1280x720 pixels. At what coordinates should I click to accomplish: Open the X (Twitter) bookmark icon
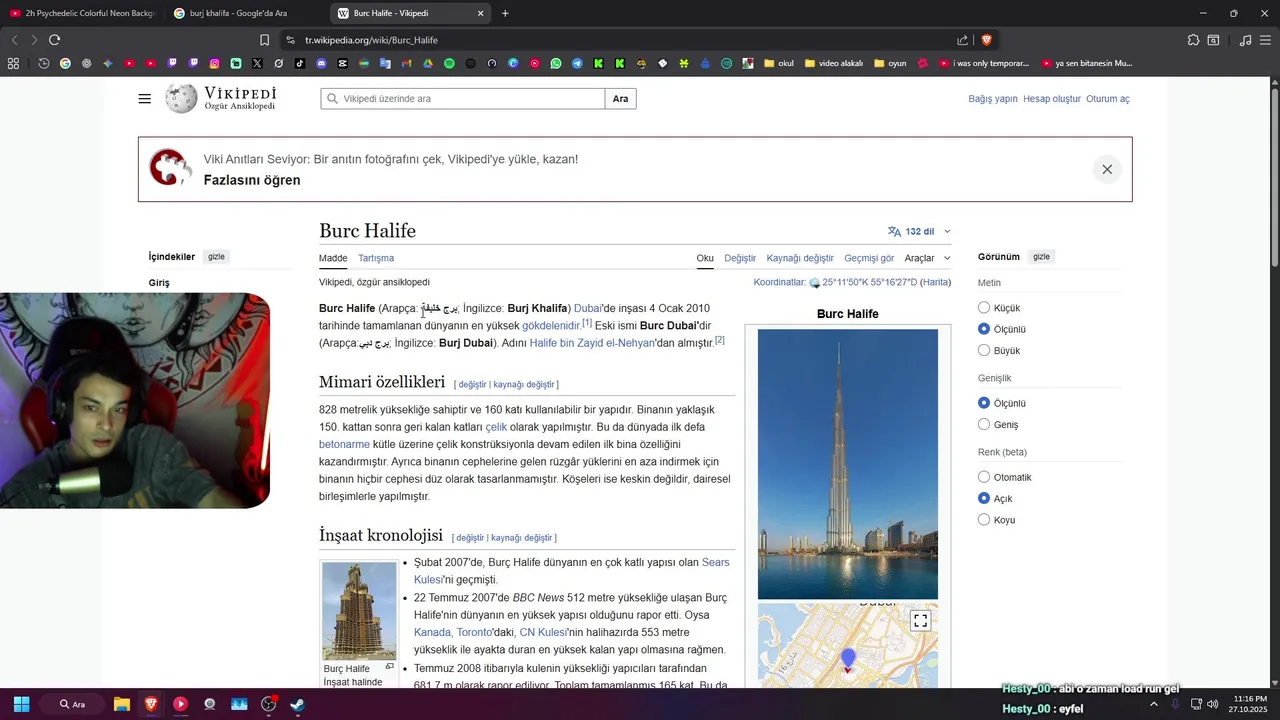(x=257, y=63)
